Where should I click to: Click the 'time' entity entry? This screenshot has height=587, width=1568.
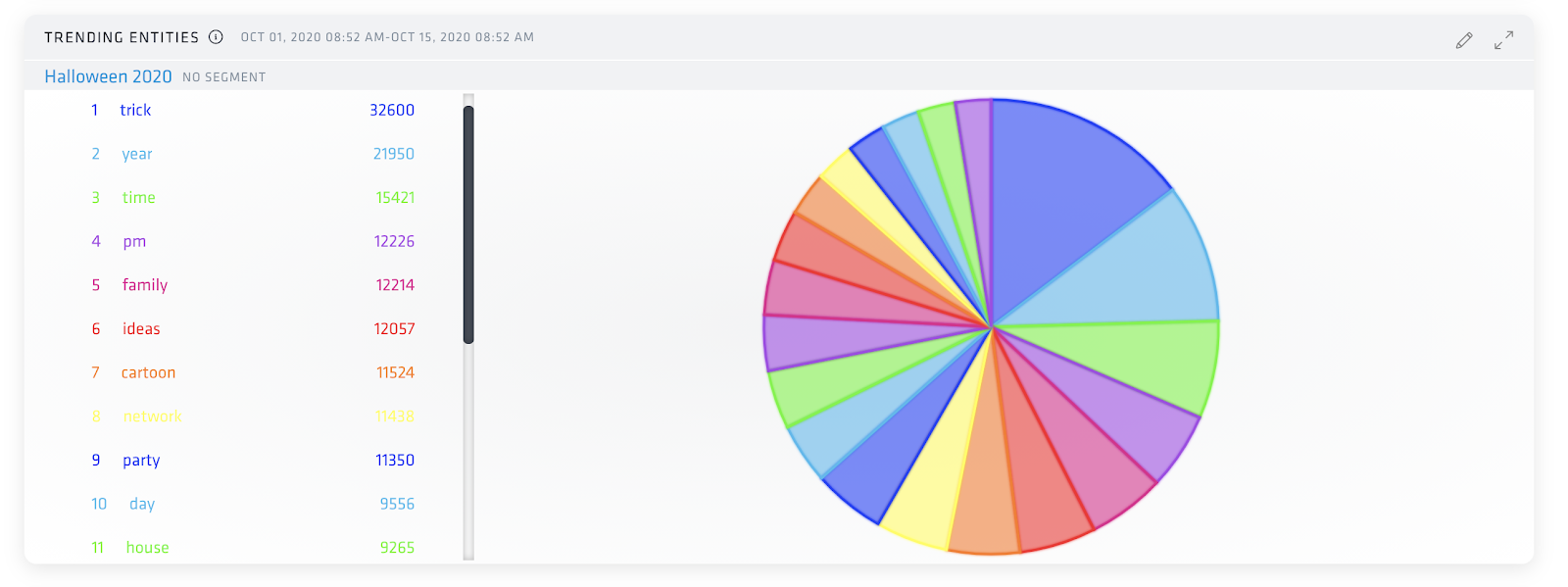(138, 198)
